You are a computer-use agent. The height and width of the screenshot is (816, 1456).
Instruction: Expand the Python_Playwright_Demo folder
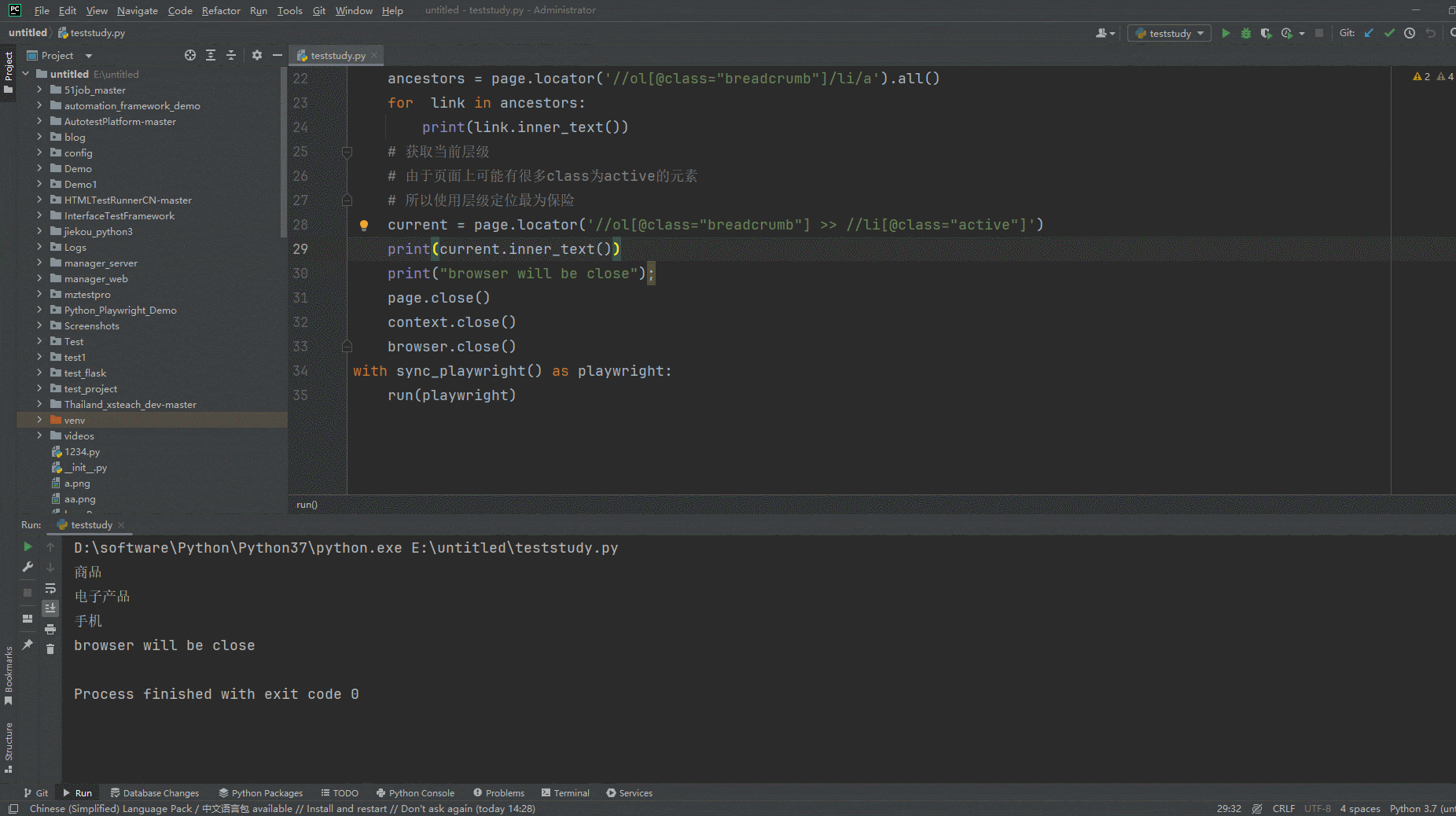click(x=39, y=310)
